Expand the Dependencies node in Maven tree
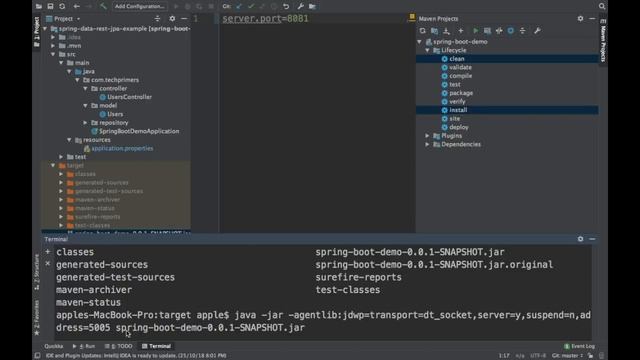Viewport: 640px width, 360px height. (x=428, y=144)
